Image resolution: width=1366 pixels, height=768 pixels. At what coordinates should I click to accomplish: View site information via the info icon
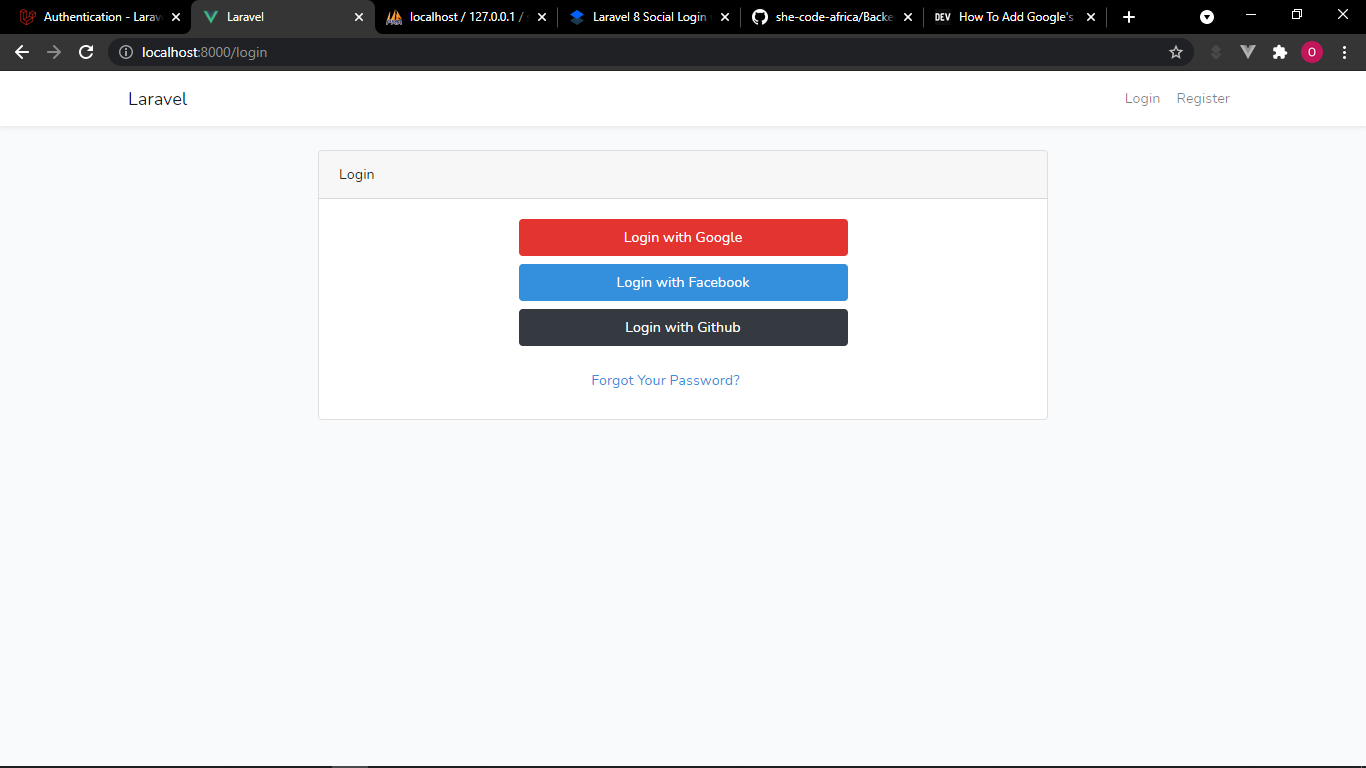(x=126, y=52)
